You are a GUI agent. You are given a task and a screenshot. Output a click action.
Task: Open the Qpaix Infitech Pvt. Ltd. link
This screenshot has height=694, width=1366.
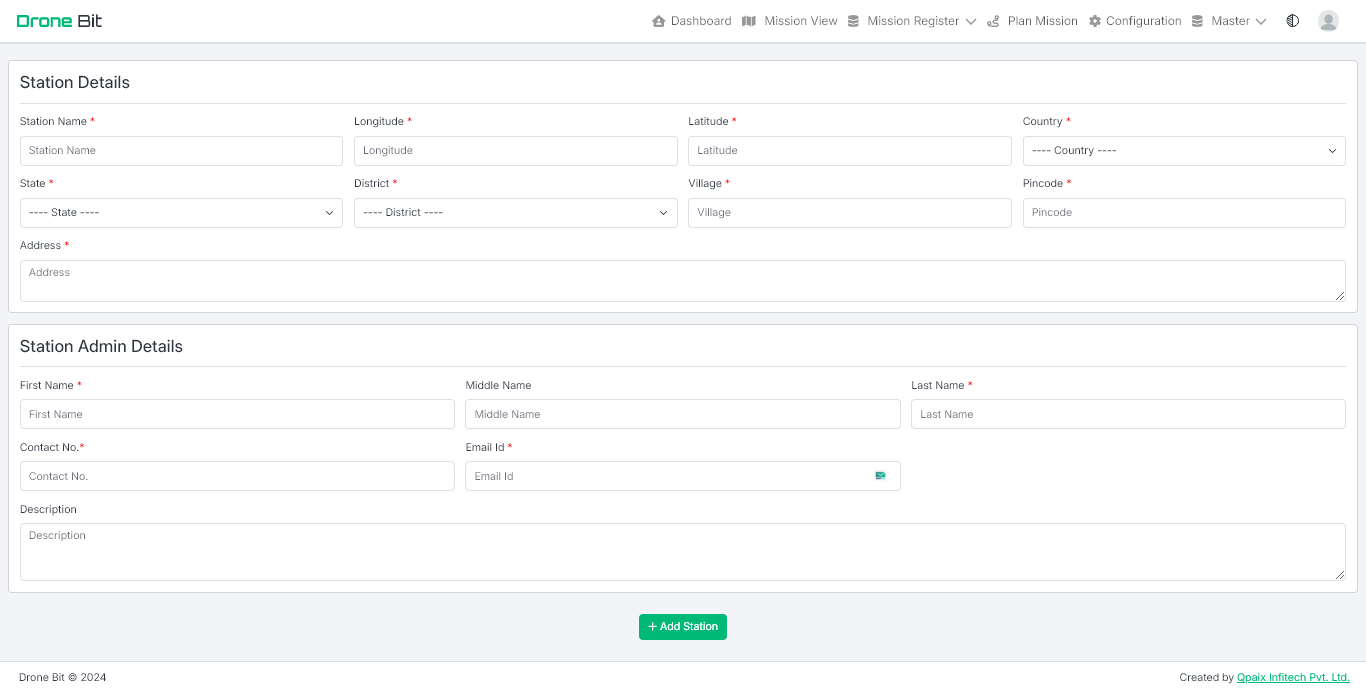1292,678
